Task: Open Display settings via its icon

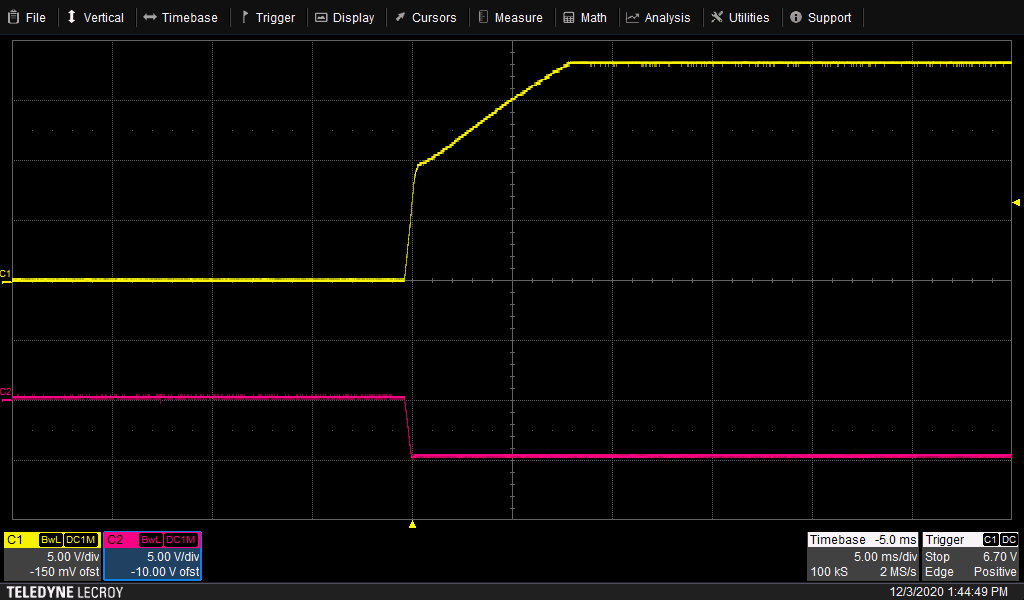Action: (320, 17)
